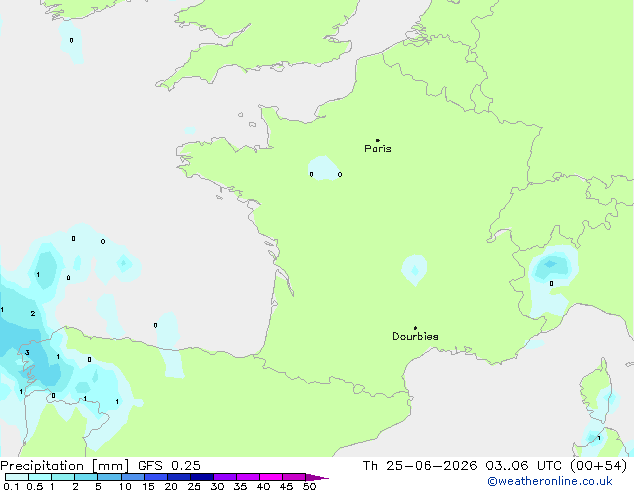Click the '2' precipitation value on map
Screen dimensions: 634x490
coord(33,313)
